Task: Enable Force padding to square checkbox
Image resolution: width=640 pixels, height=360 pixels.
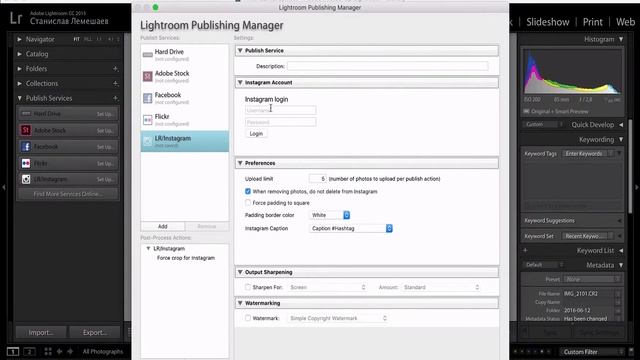Action: [248, 202]
